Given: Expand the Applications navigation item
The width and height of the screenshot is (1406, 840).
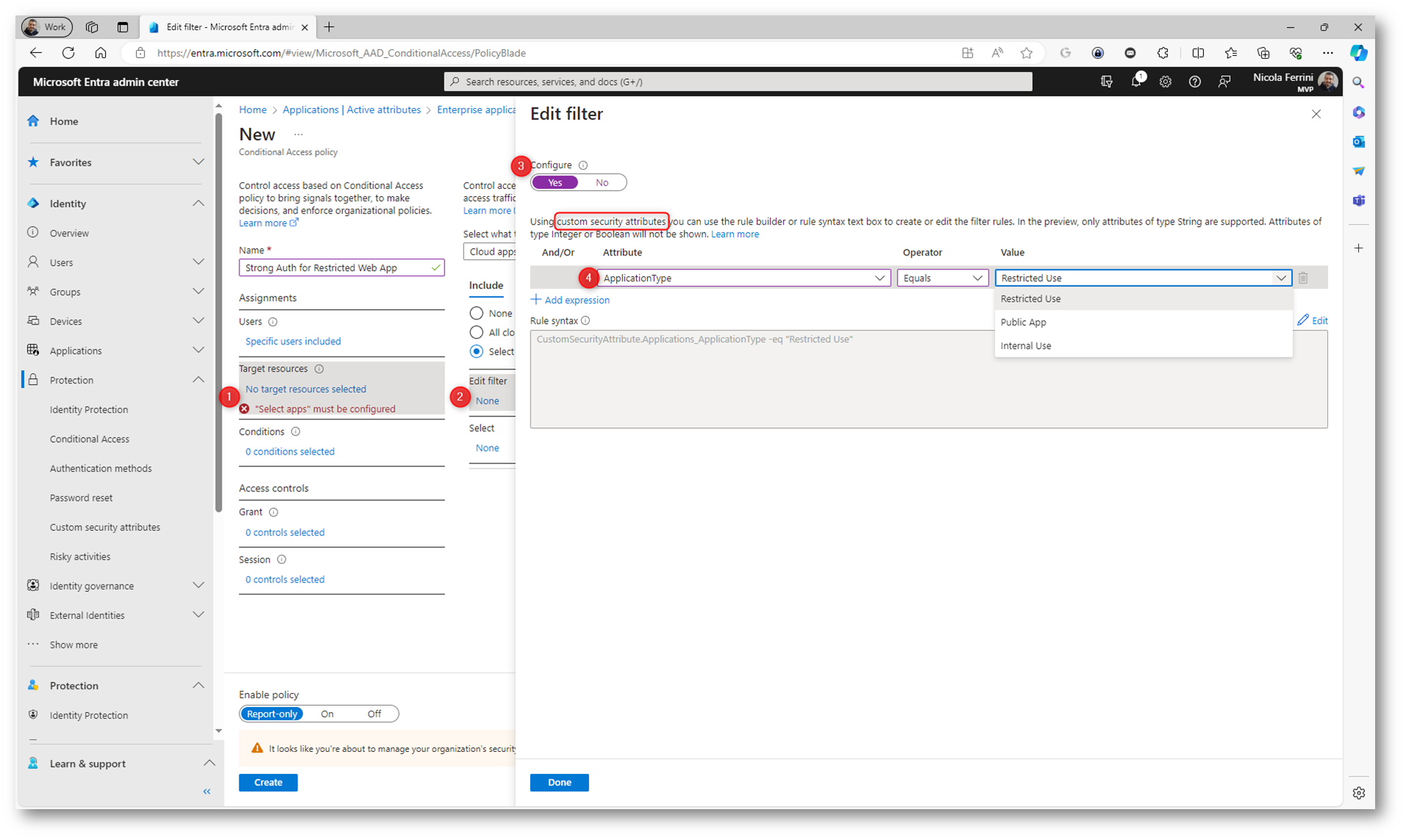Looking at the screenshot, I should tap(198, 350).
